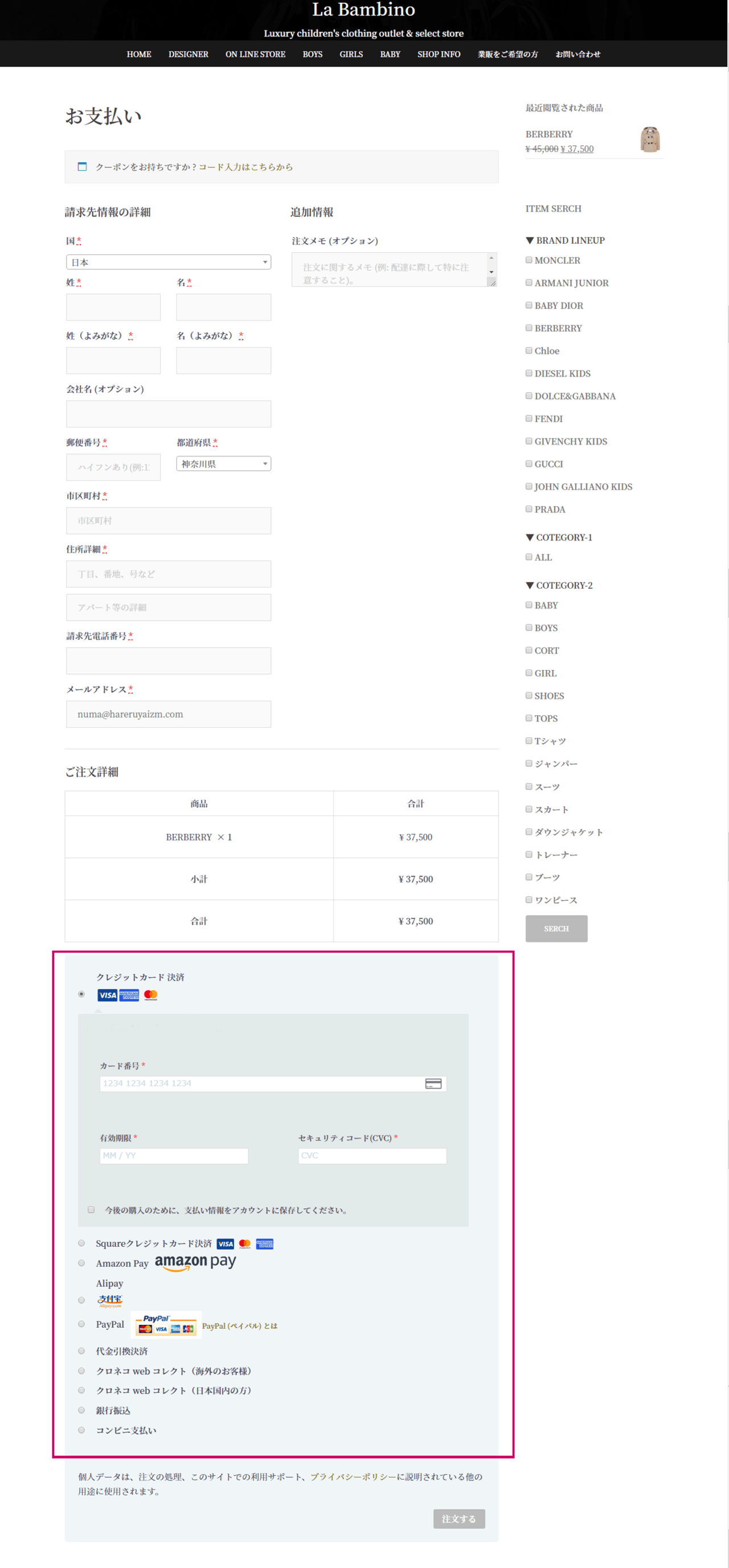Open the DESIGNER menu item

(188, 54)
